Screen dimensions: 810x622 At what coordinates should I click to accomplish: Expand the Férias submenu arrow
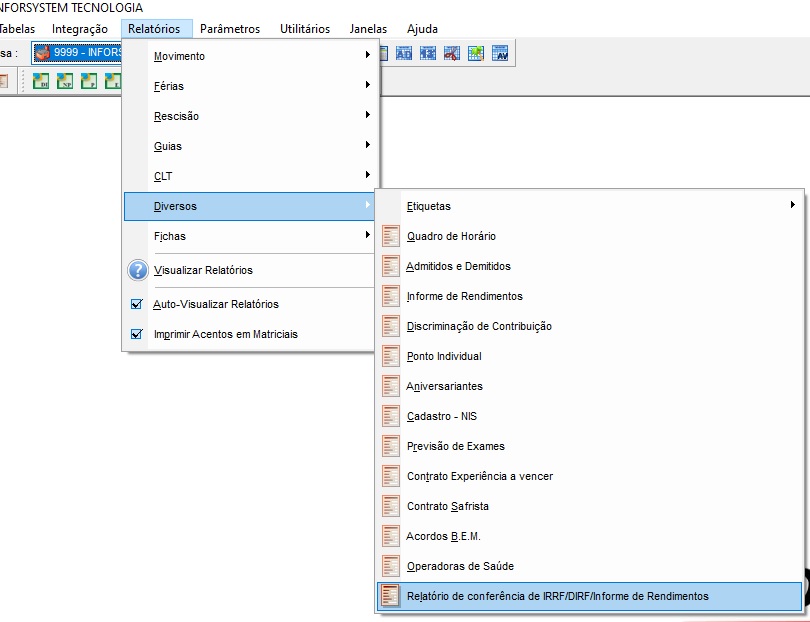[x=367, y=84]
